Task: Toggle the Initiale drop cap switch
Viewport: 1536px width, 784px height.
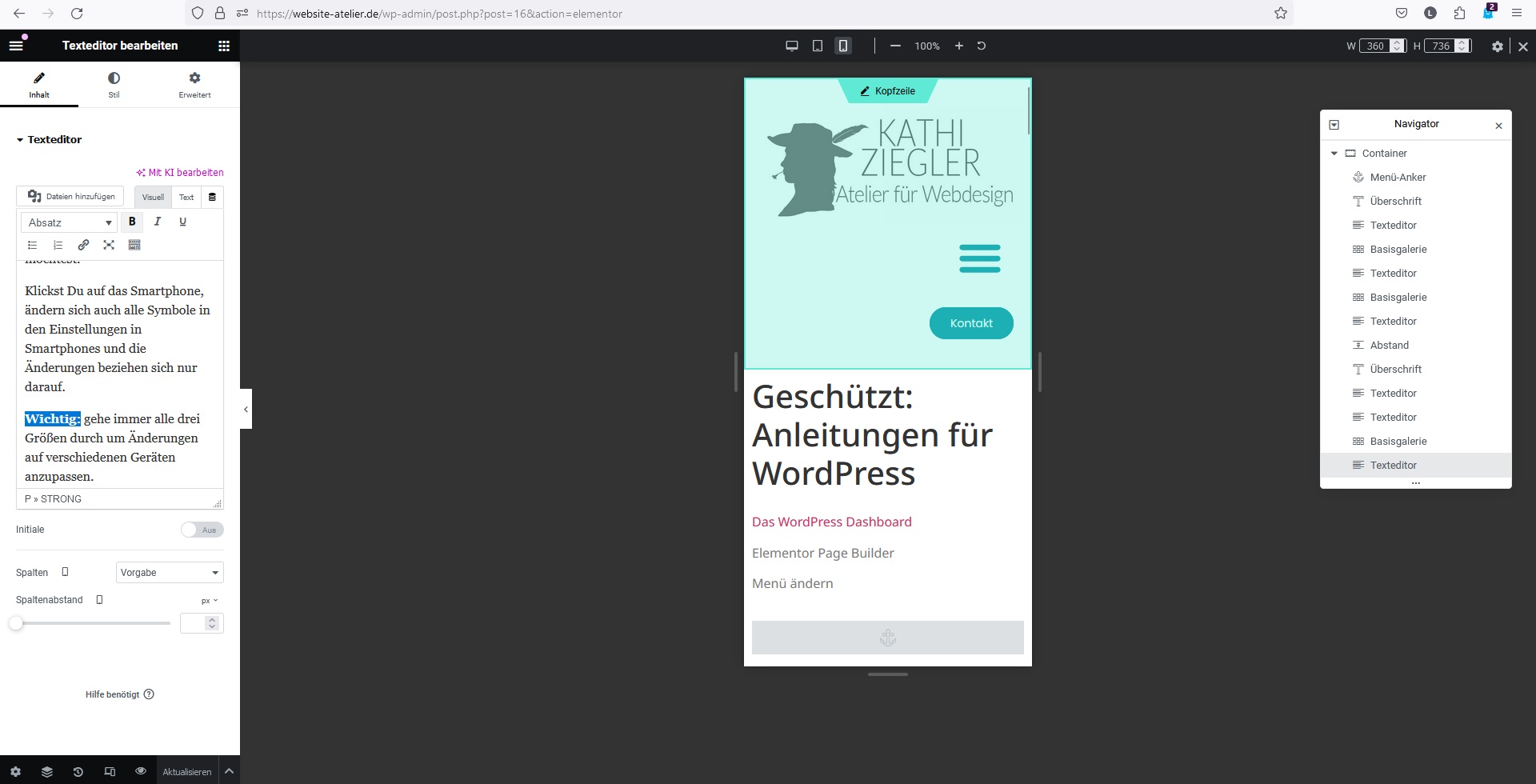Action: point(202,530)
